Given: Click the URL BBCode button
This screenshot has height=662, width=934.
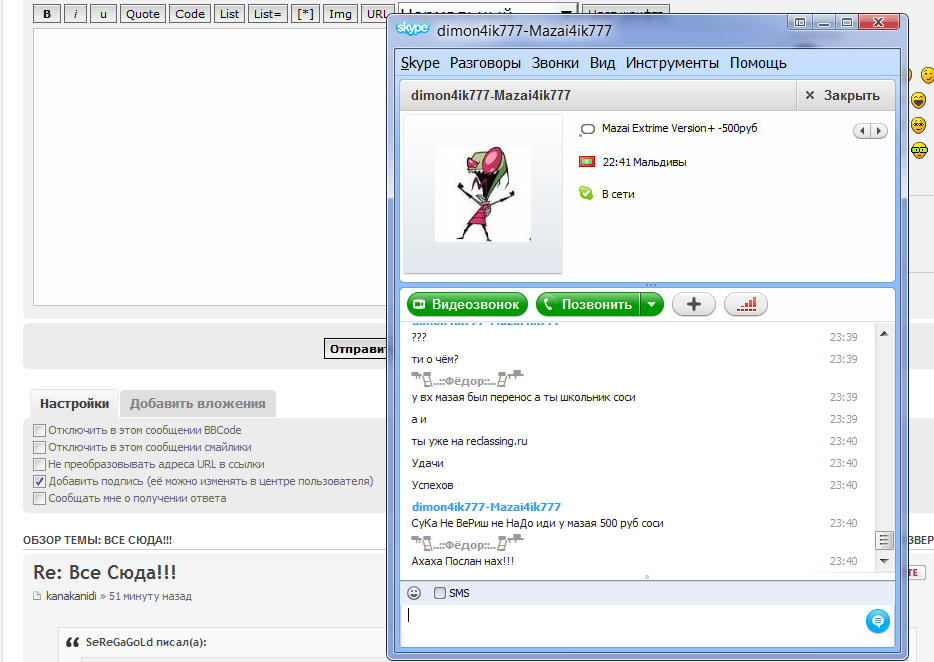Looking at the screenshot, I should pos(376,14).
